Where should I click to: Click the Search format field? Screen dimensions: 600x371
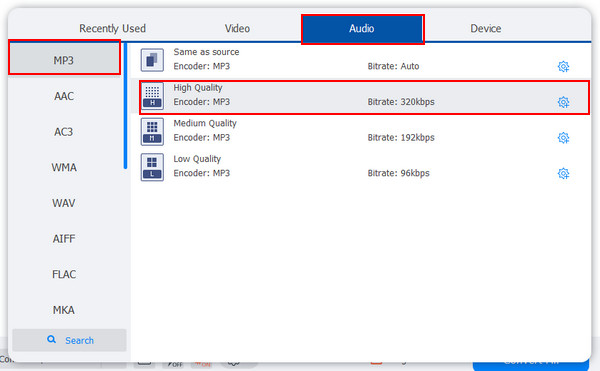coord(69,340)
